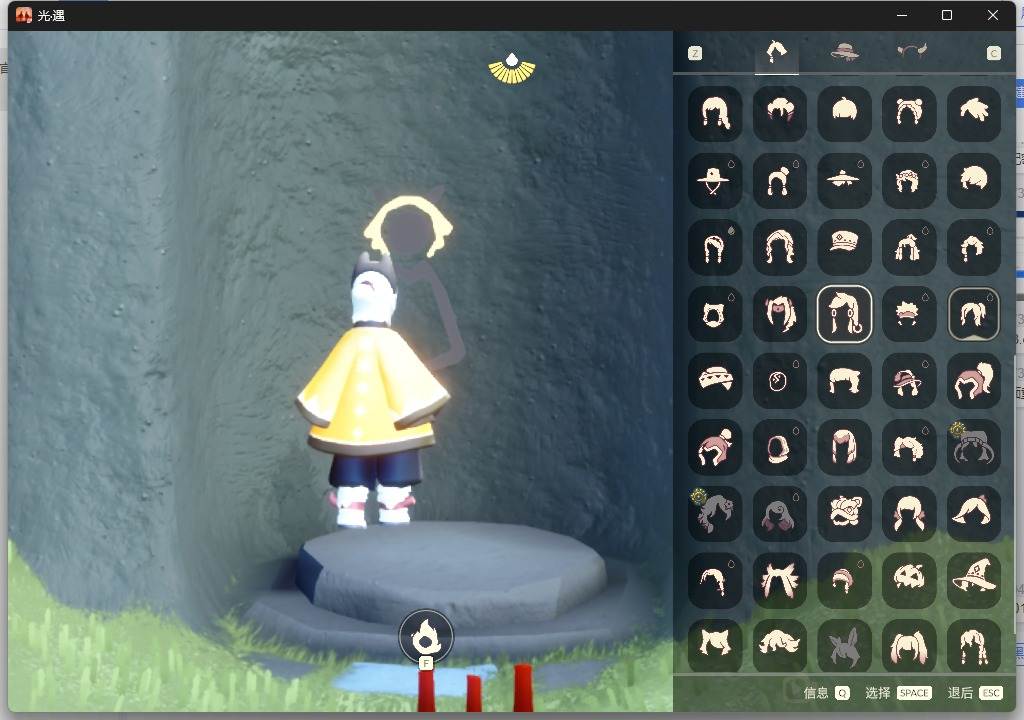Click the Z previous category key
This screenshot has width=1024, height=720.
click(695, 53)
